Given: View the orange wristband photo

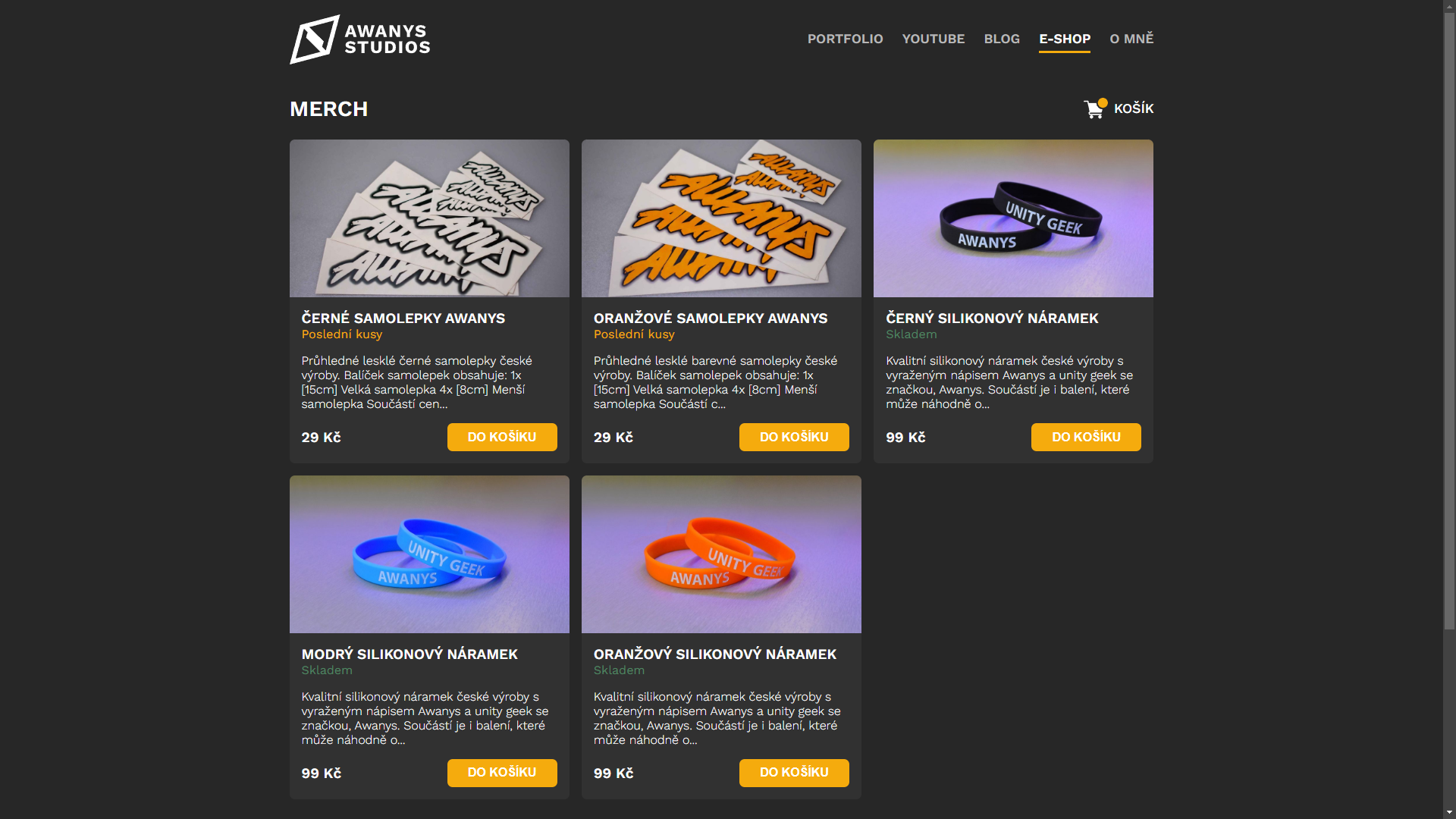Looking at the screenshot, I should (x=721, y=554).
